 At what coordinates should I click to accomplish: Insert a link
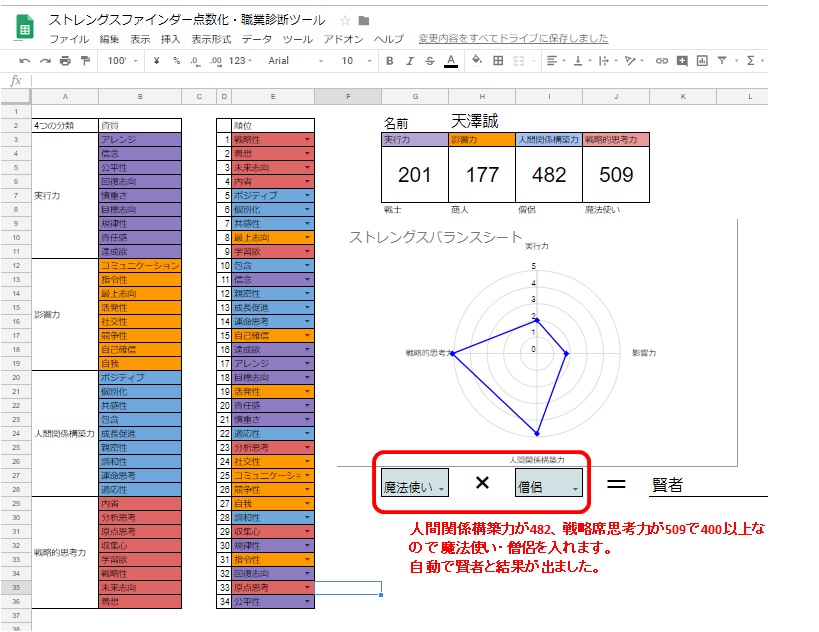pos(662,61)
